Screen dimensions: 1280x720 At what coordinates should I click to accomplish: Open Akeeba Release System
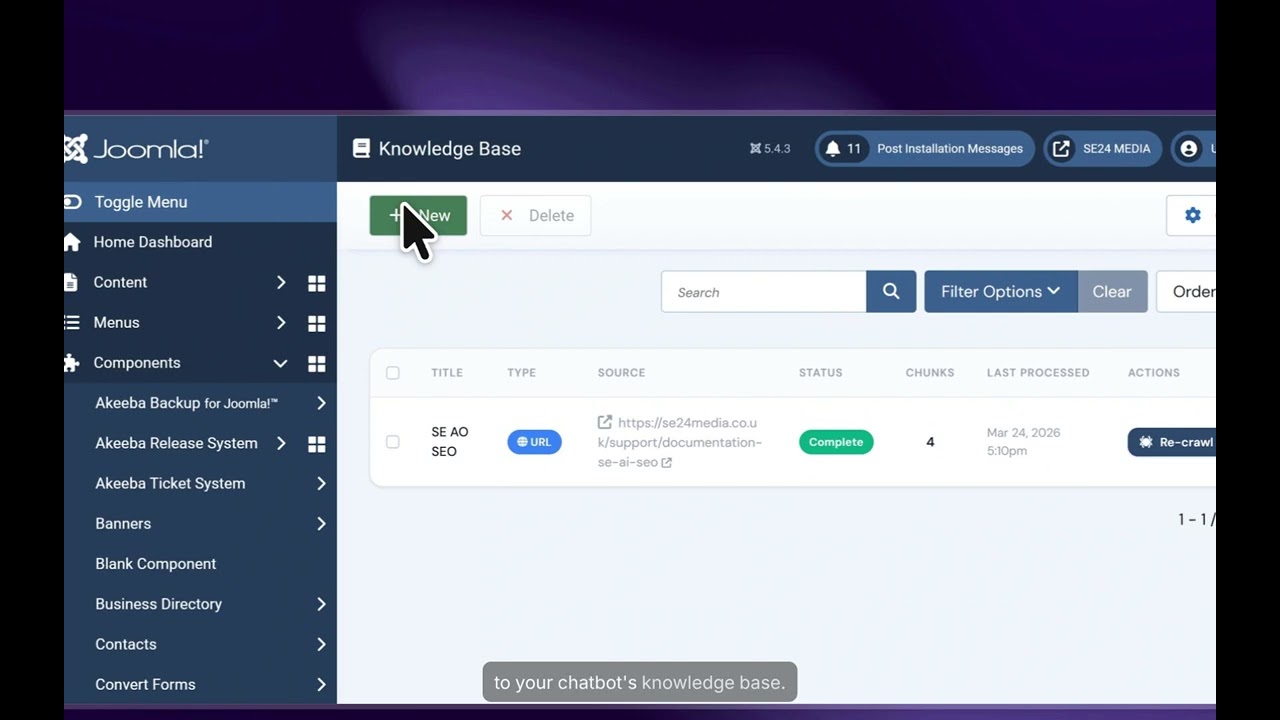176,443
